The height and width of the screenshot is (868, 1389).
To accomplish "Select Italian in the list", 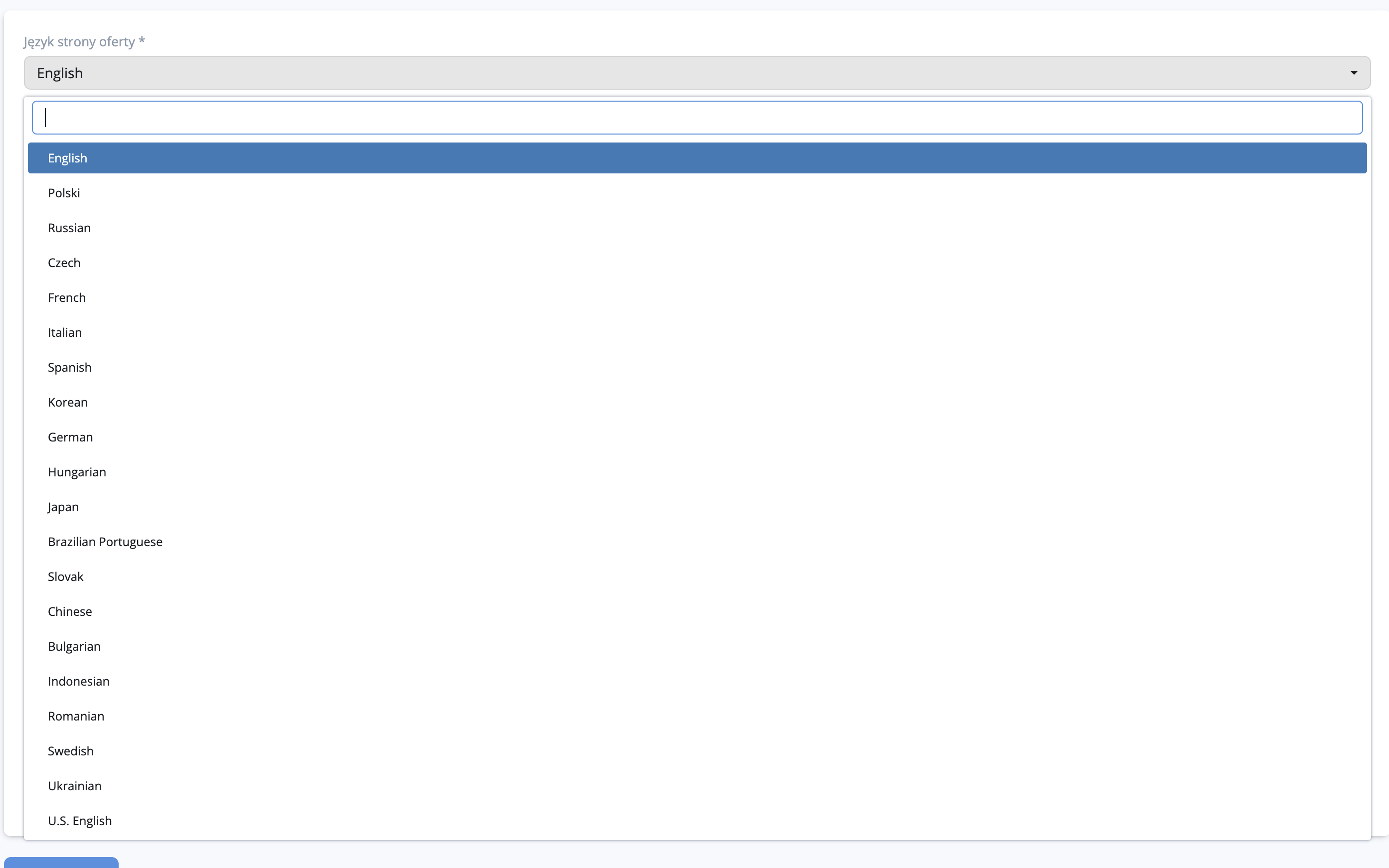I will point(697,332).
